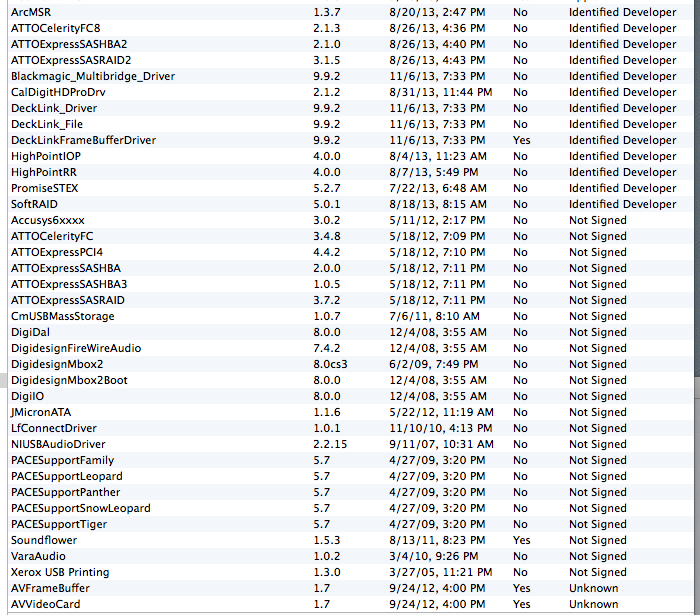Viewport: 700px width, 615px height.
Task: Select the ATTOExpressSASRAID2 row
Action: [350, 60]
